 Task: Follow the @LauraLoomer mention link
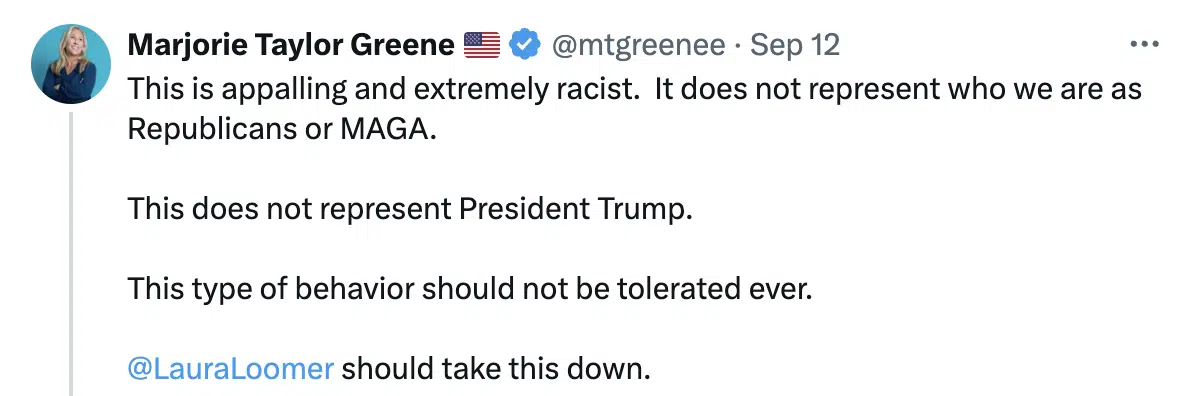pyautogui.click(x=231, y=369)
